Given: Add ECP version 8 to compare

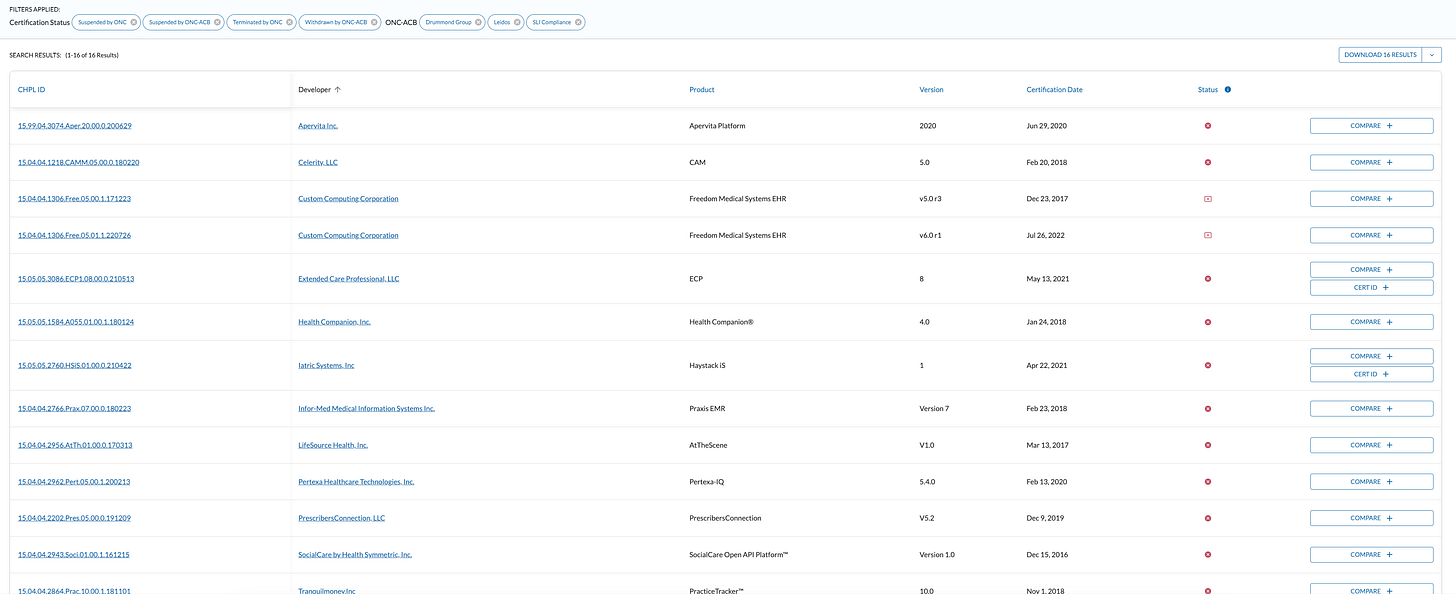Looking at the screenshot, I should coord(1371,270).
